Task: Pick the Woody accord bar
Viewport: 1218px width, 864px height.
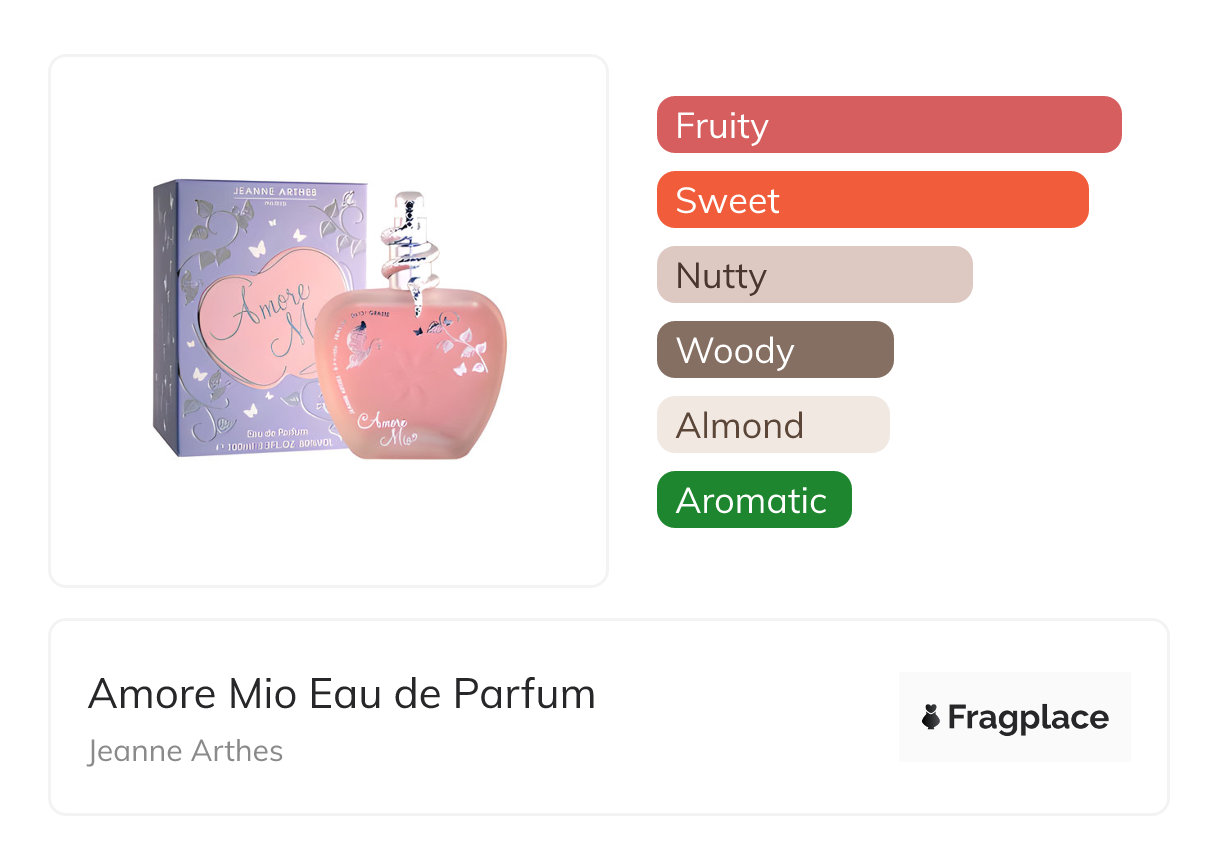Action: (x=774, y=350)
